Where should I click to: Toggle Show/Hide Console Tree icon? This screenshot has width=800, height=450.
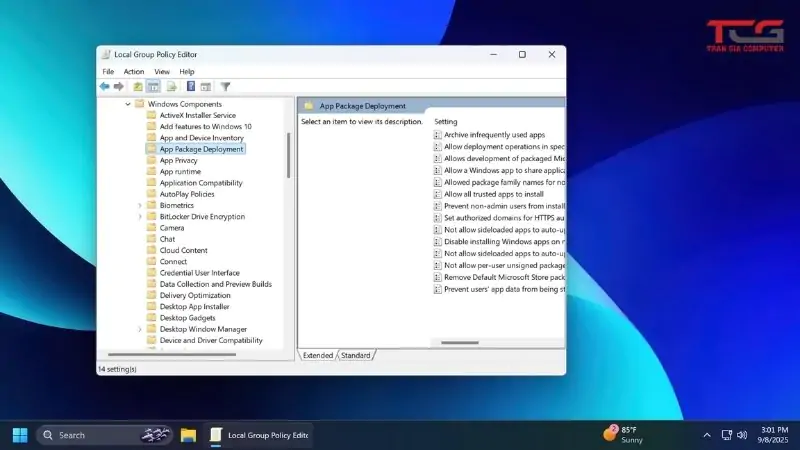(x=153, y=87)
